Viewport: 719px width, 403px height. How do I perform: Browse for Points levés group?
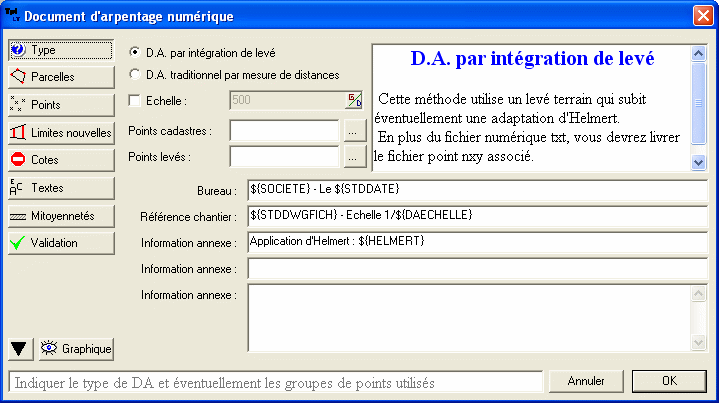pyautogui.click(x=352, y=156)
